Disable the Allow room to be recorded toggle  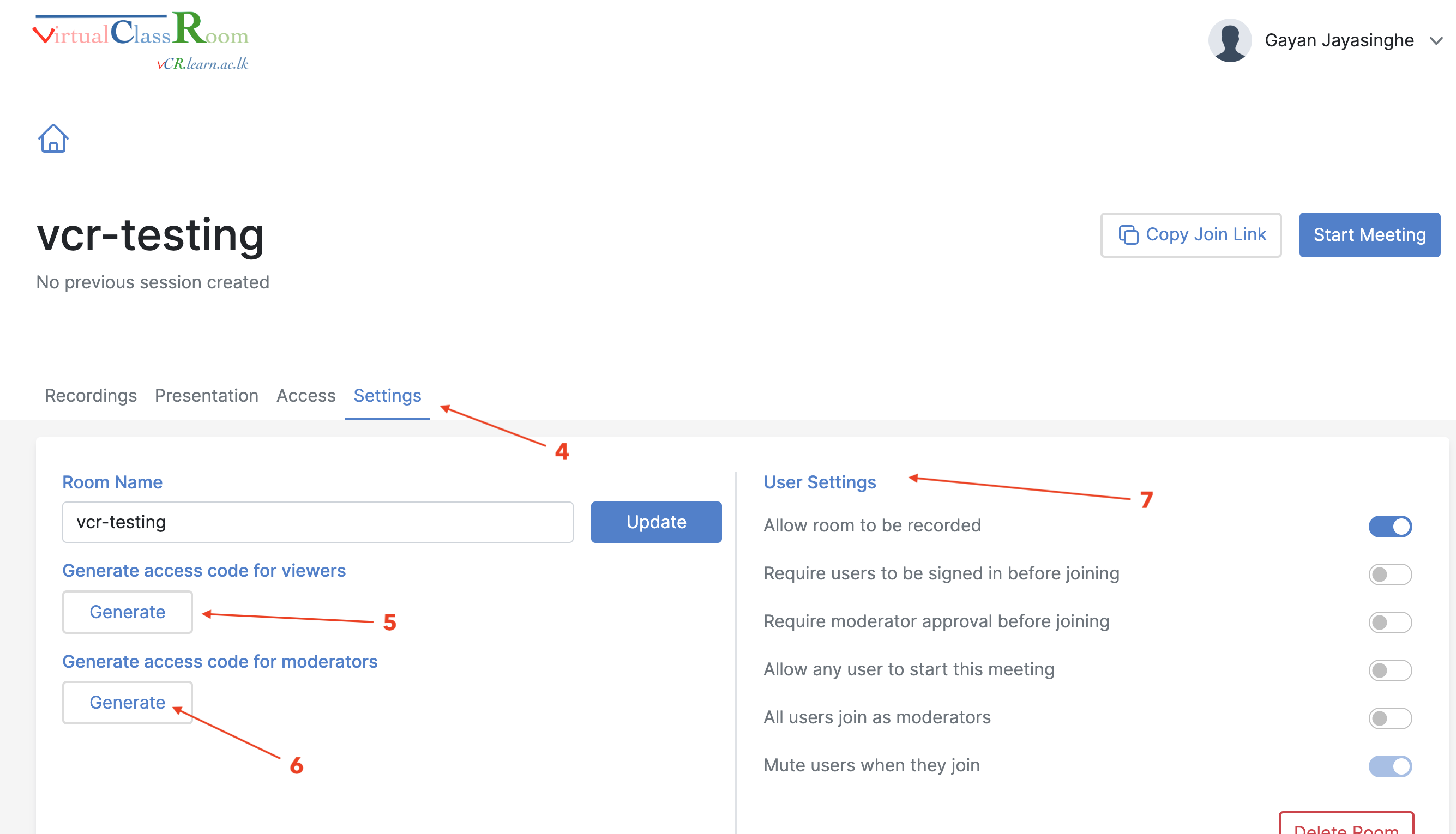[x=1389, y=527]
